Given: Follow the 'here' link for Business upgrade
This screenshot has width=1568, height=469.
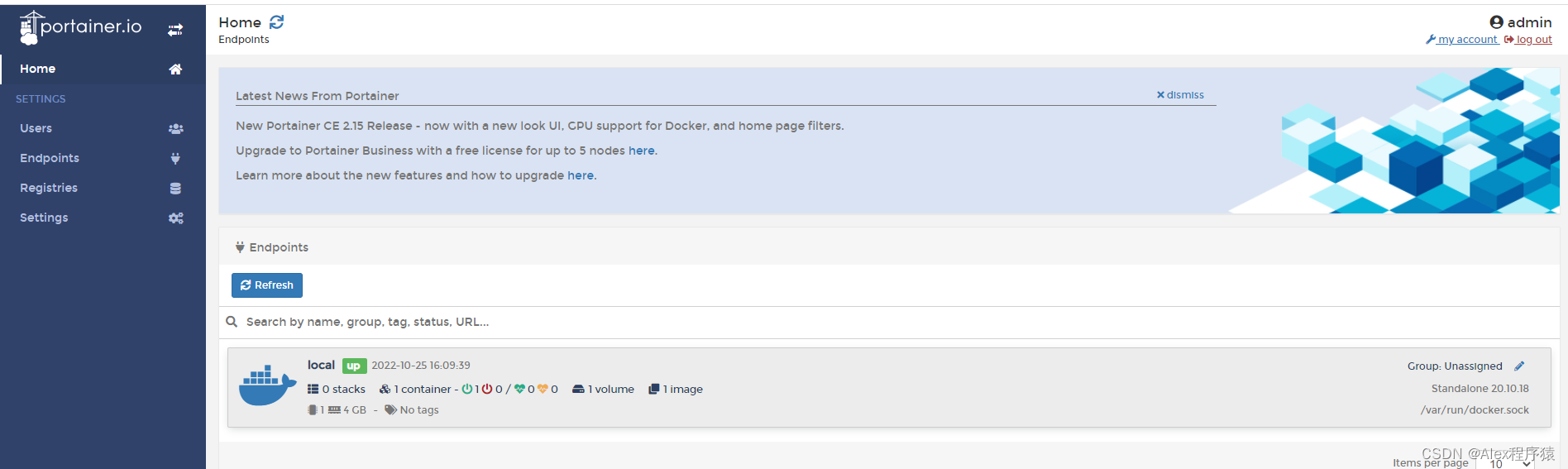Looking at the screenshot, I should click(x=641, y=151).
